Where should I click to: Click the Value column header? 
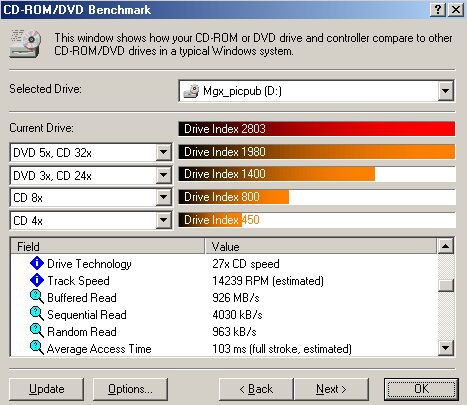point(321,247)
